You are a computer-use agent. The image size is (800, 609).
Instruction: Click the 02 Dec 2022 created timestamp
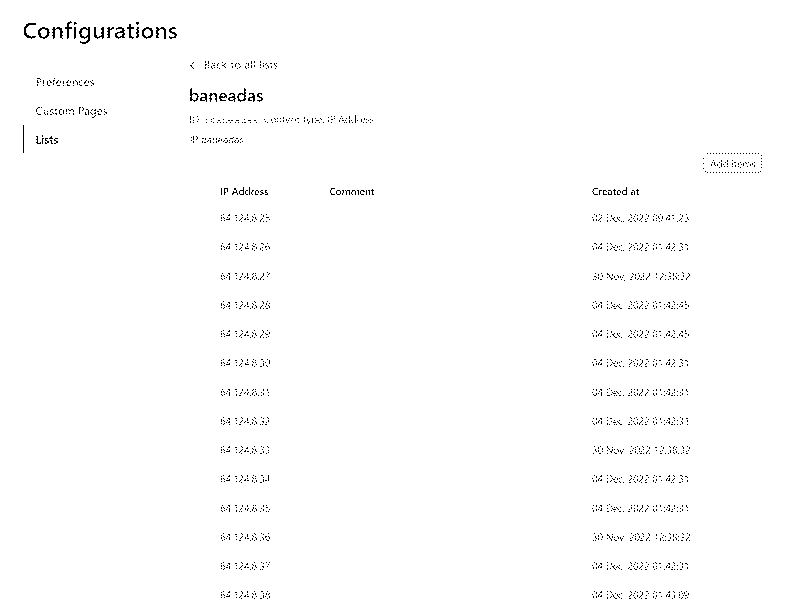pos(640,218)
